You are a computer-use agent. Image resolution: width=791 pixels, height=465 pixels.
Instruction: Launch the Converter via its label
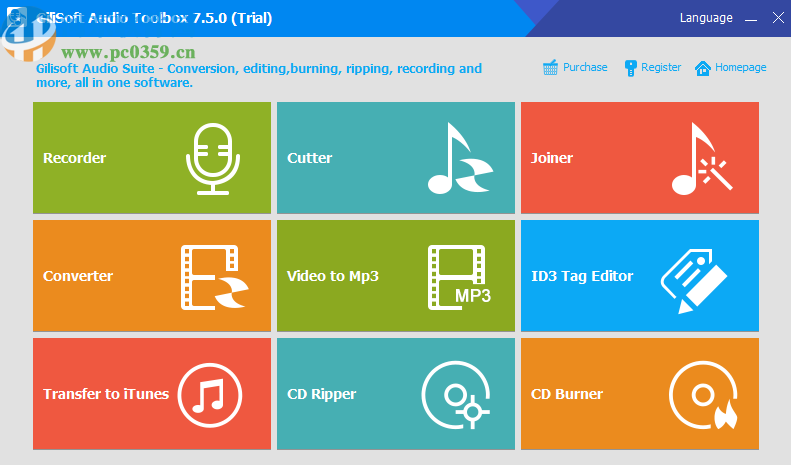(x=78, y=276)
